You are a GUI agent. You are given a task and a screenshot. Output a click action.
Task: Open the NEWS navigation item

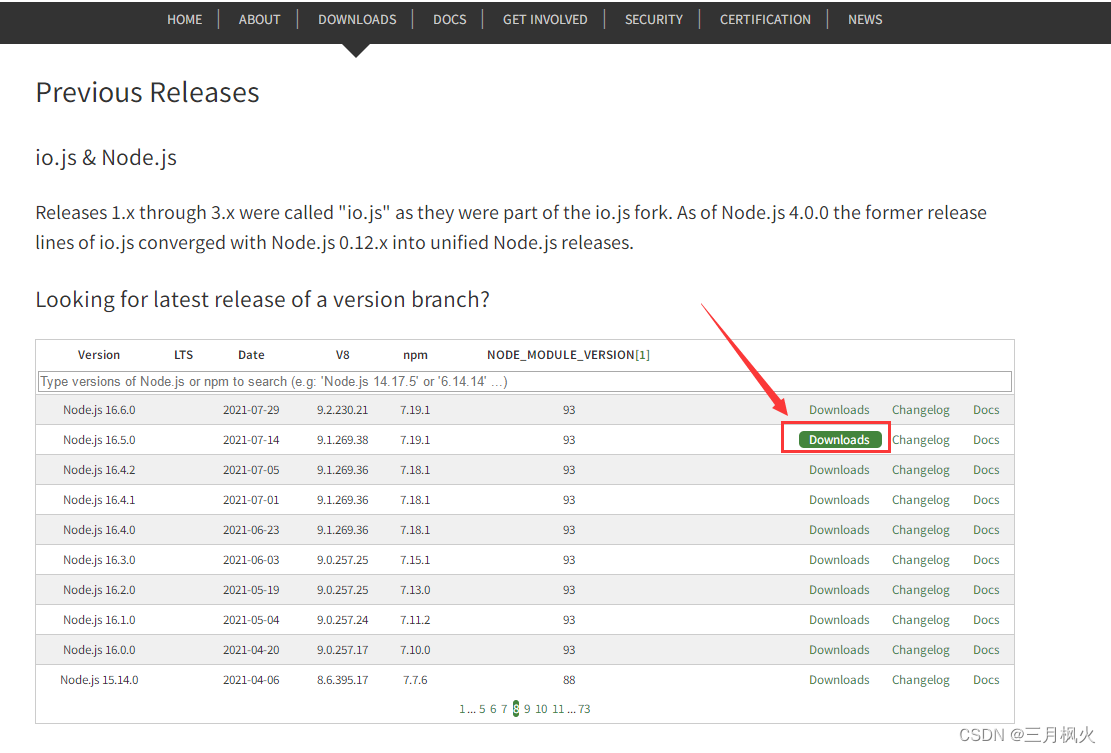[x=865, y=20]
